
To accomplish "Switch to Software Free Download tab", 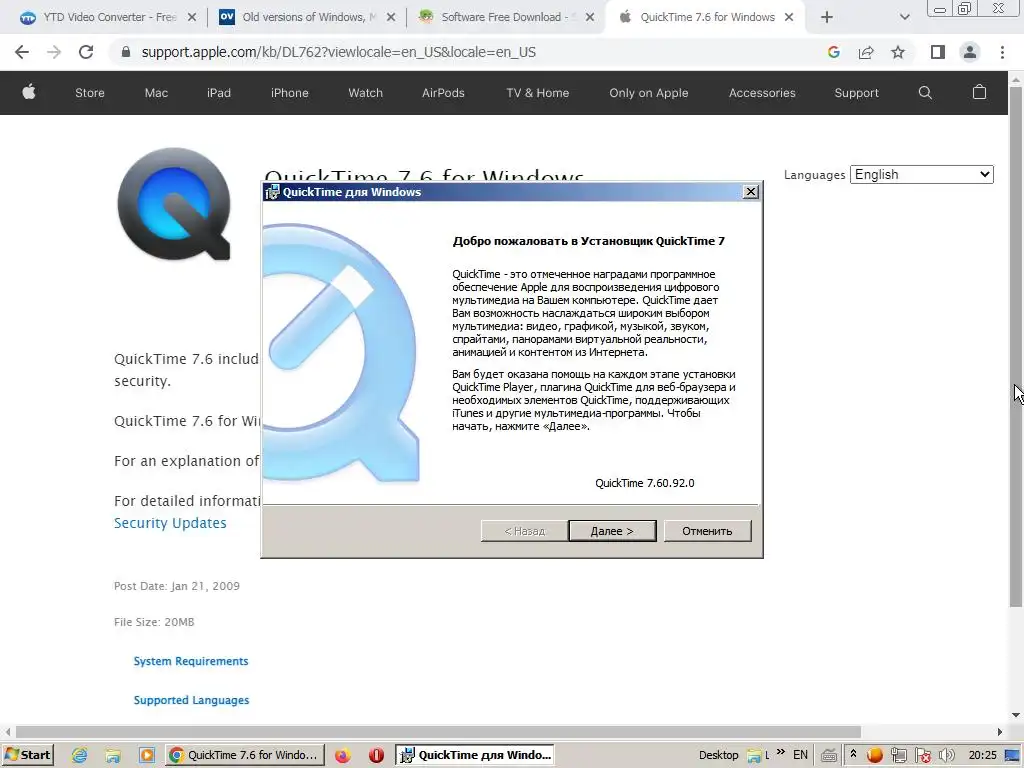I will tap(504, 17).
